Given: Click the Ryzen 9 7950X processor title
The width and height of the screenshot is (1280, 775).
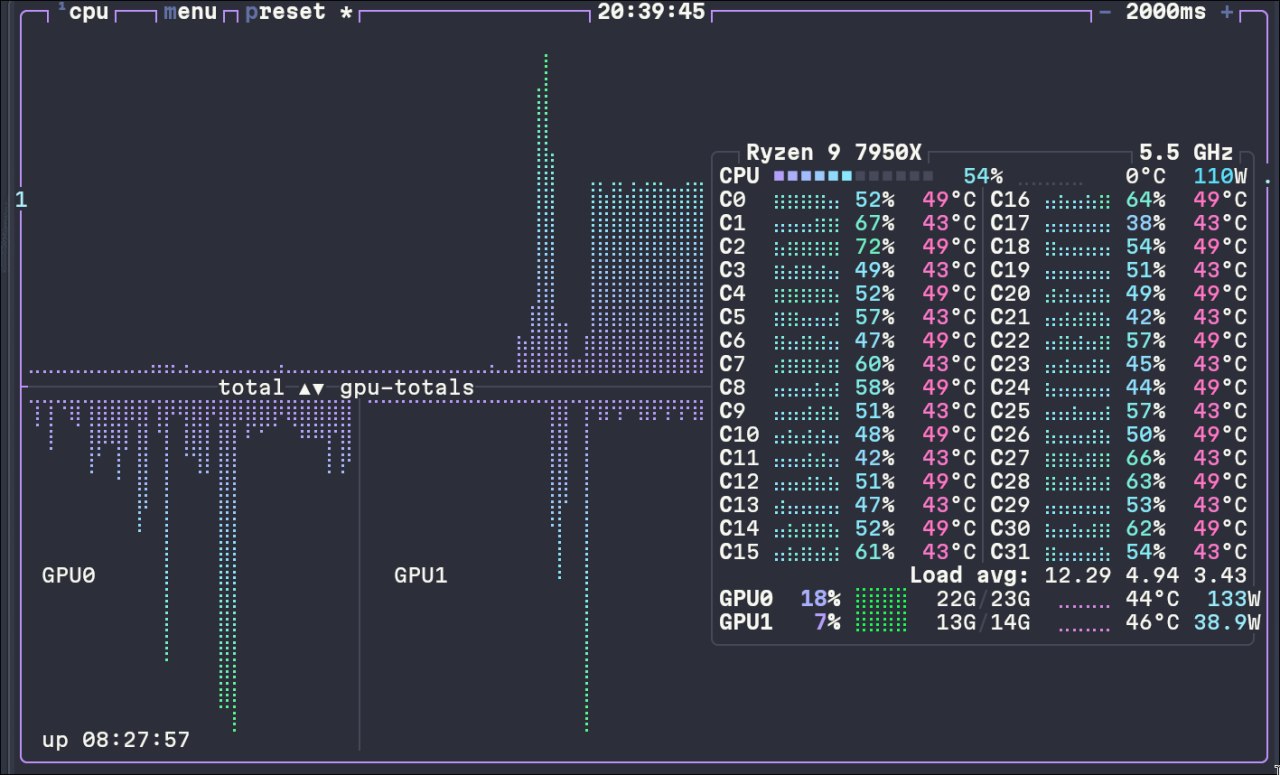Looking at the screenshot, I should pos(834,153).
